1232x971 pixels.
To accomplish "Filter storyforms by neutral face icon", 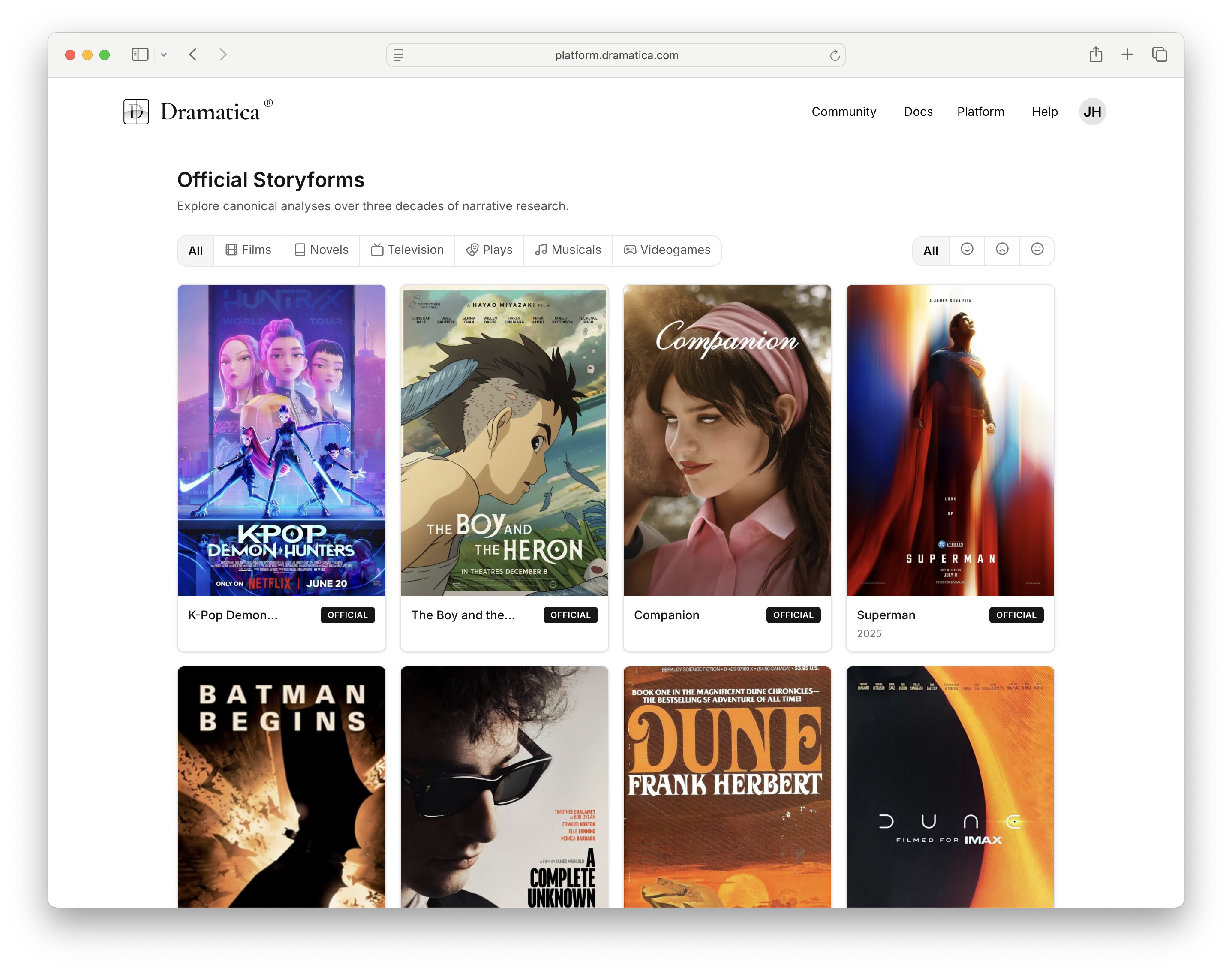I will pyautogui.click(x=1037, y=250).
